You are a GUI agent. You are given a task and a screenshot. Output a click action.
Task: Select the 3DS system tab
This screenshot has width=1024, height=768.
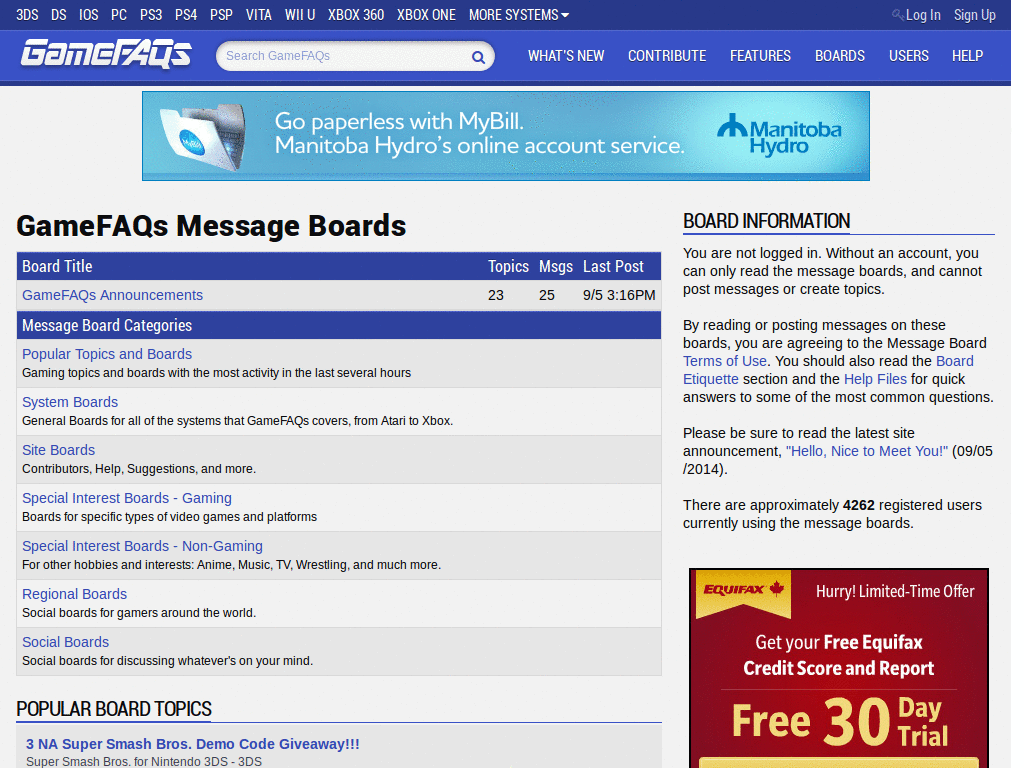tap(27, 14)
